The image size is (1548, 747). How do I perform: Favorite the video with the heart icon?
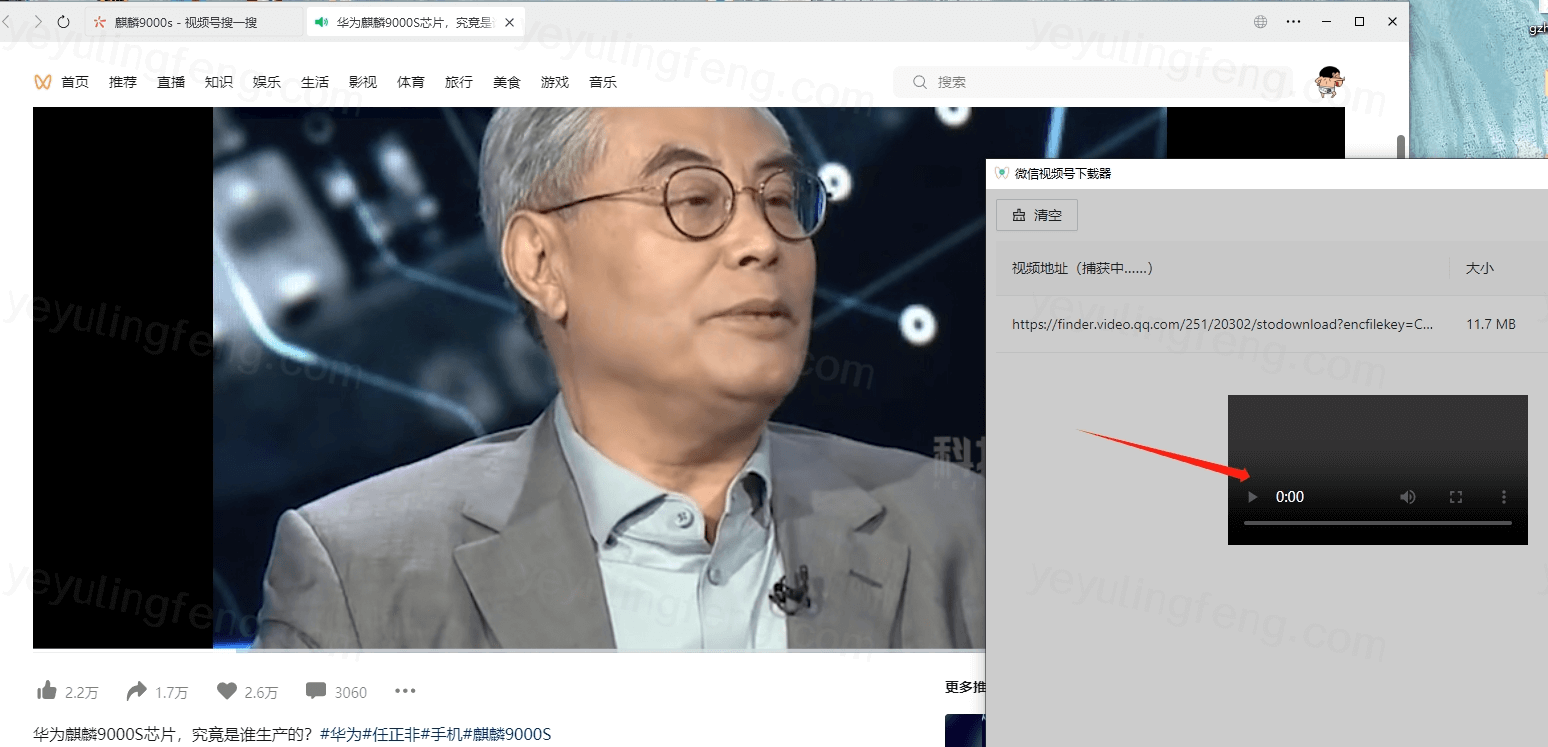tap(227, 691)
